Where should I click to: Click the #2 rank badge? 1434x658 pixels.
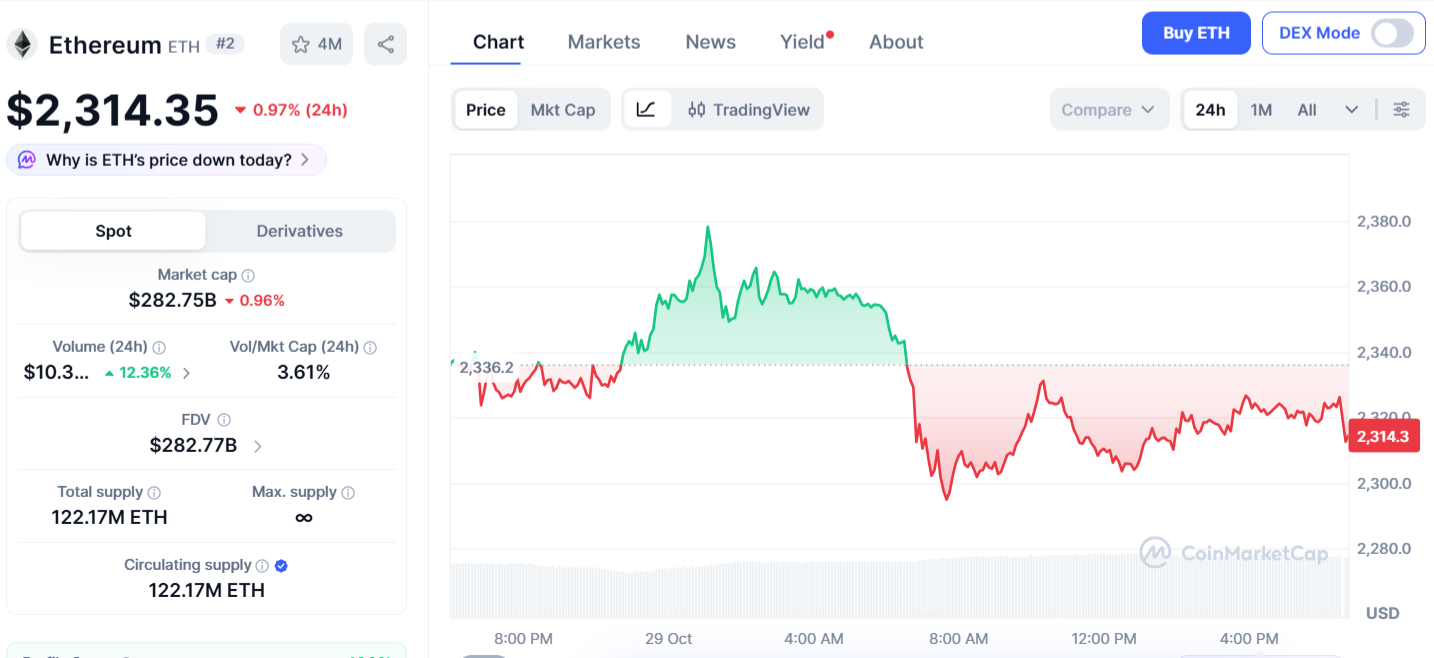[x=226, y=44]
